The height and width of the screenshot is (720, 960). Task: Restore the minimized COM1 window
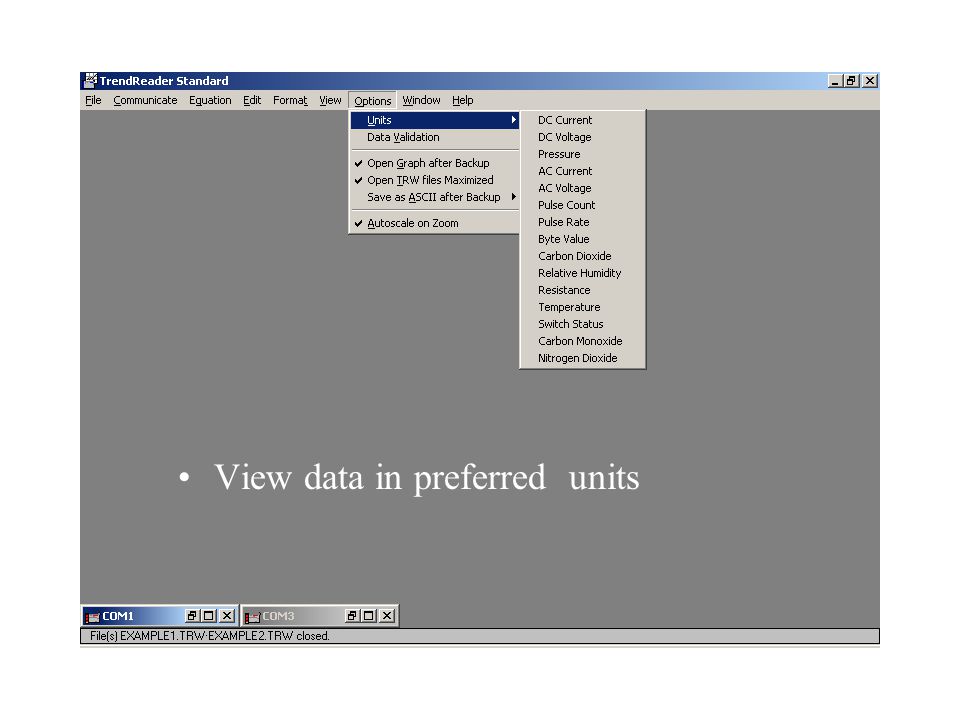coord(192,616)
